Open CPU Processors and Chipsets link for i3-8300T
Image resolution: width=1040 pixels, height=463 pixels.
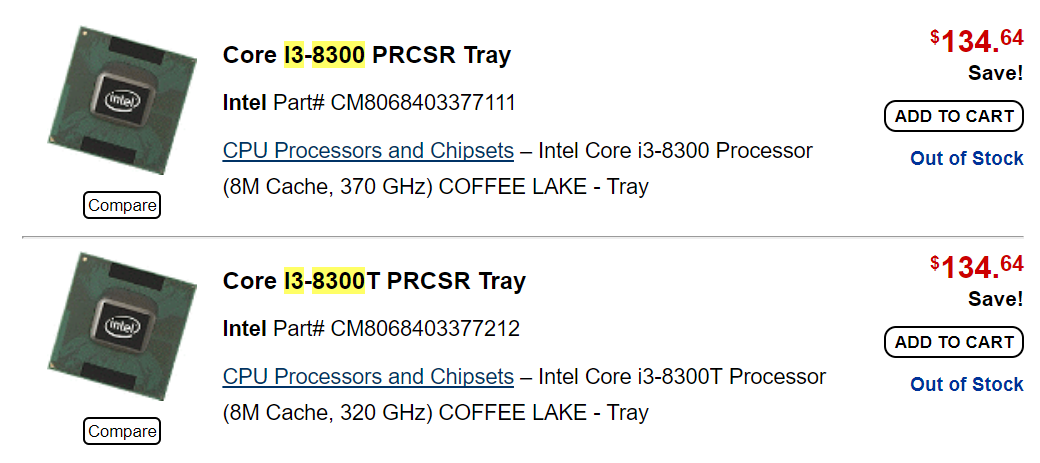368,377
